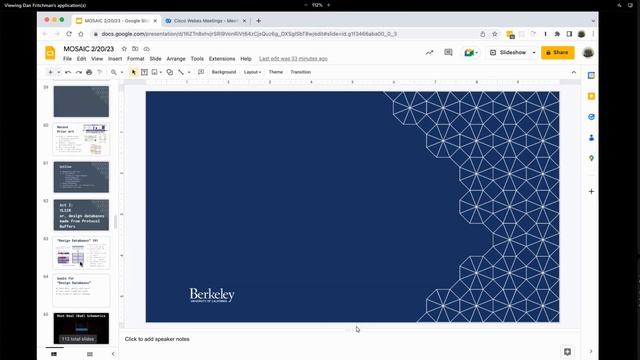Insert an image from toolbar

click(x=154, y=72)
